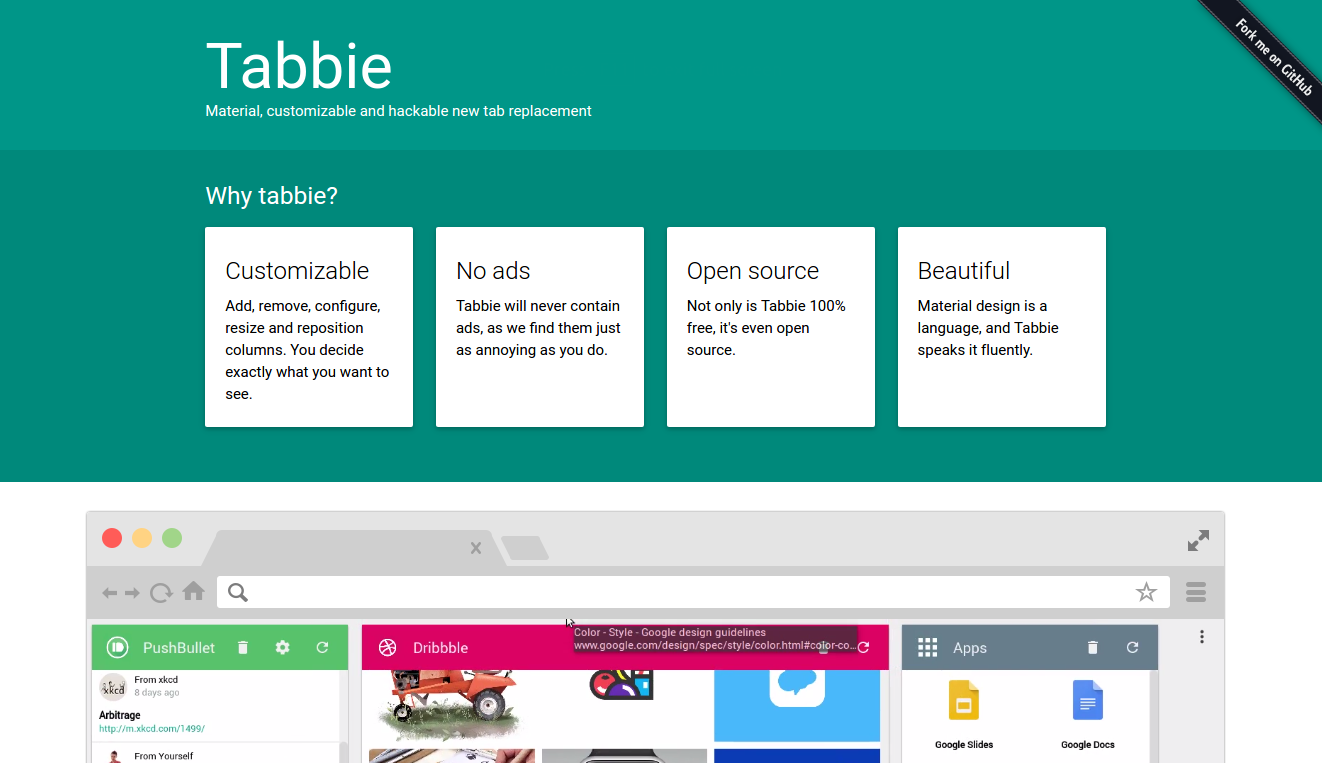1322x763 pixels.
Task: Click the PushBullet logo icon in the green header
Action: [118, 648]
